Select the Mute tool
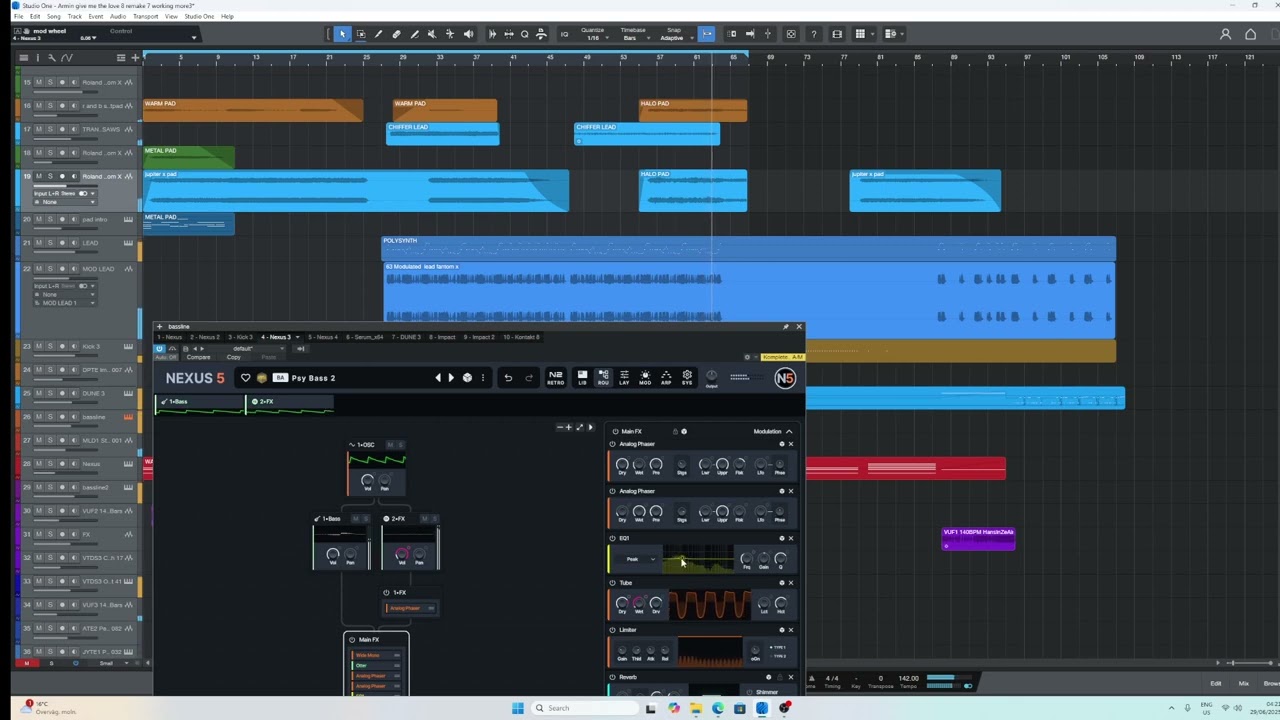The width and height of the screenshot is (1280, 720). 432,34
